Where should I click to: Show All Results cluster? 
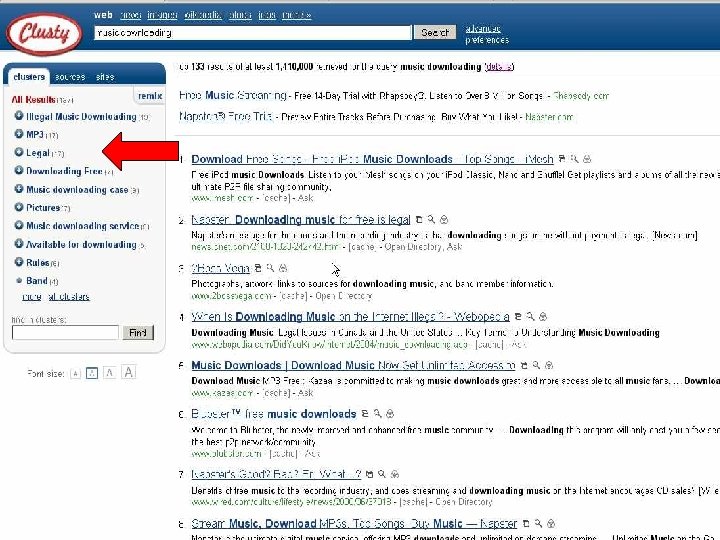click(x=34, y=100)
